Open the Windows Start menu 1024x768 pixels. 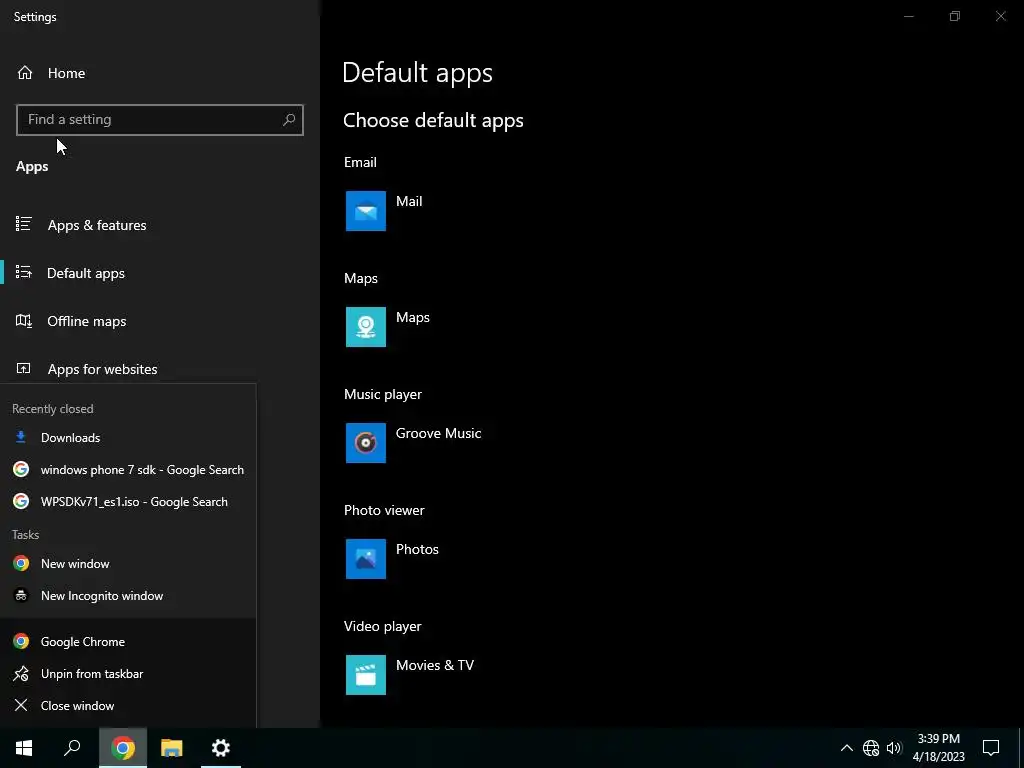point(24,748)
